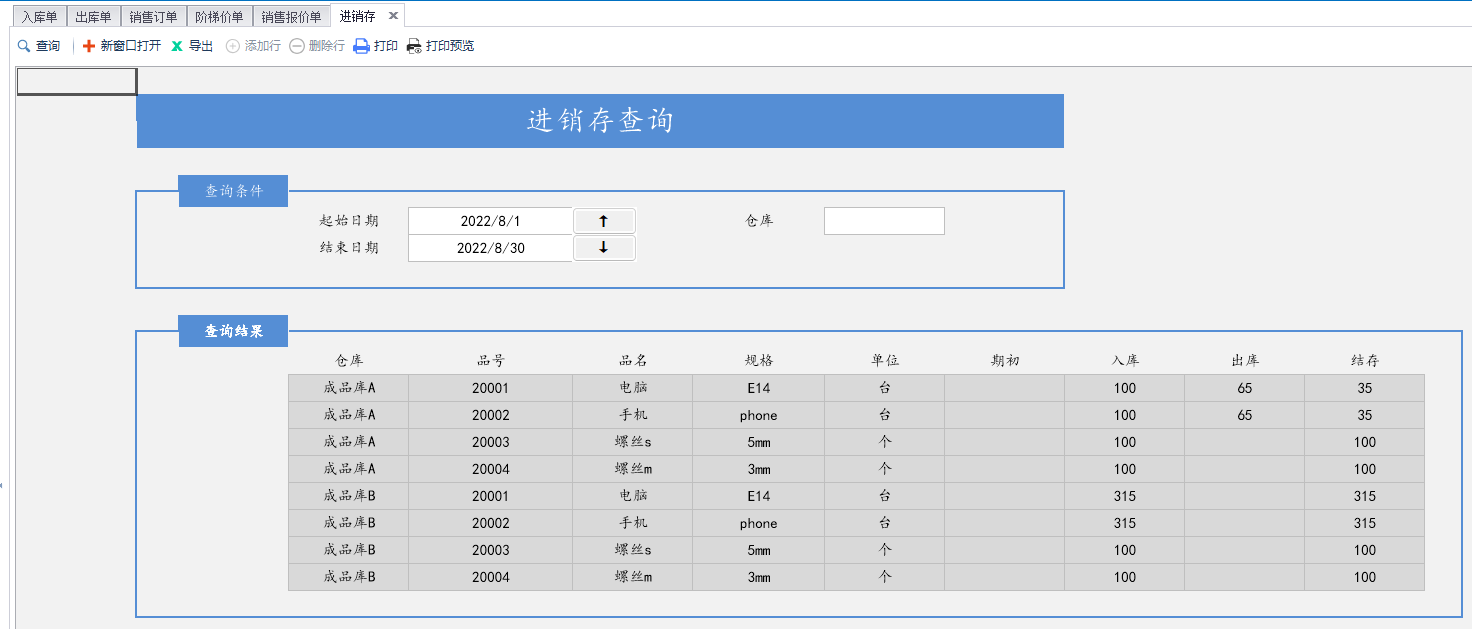
Task: Click the 结束日期 date field
Action: click(490, 248)
